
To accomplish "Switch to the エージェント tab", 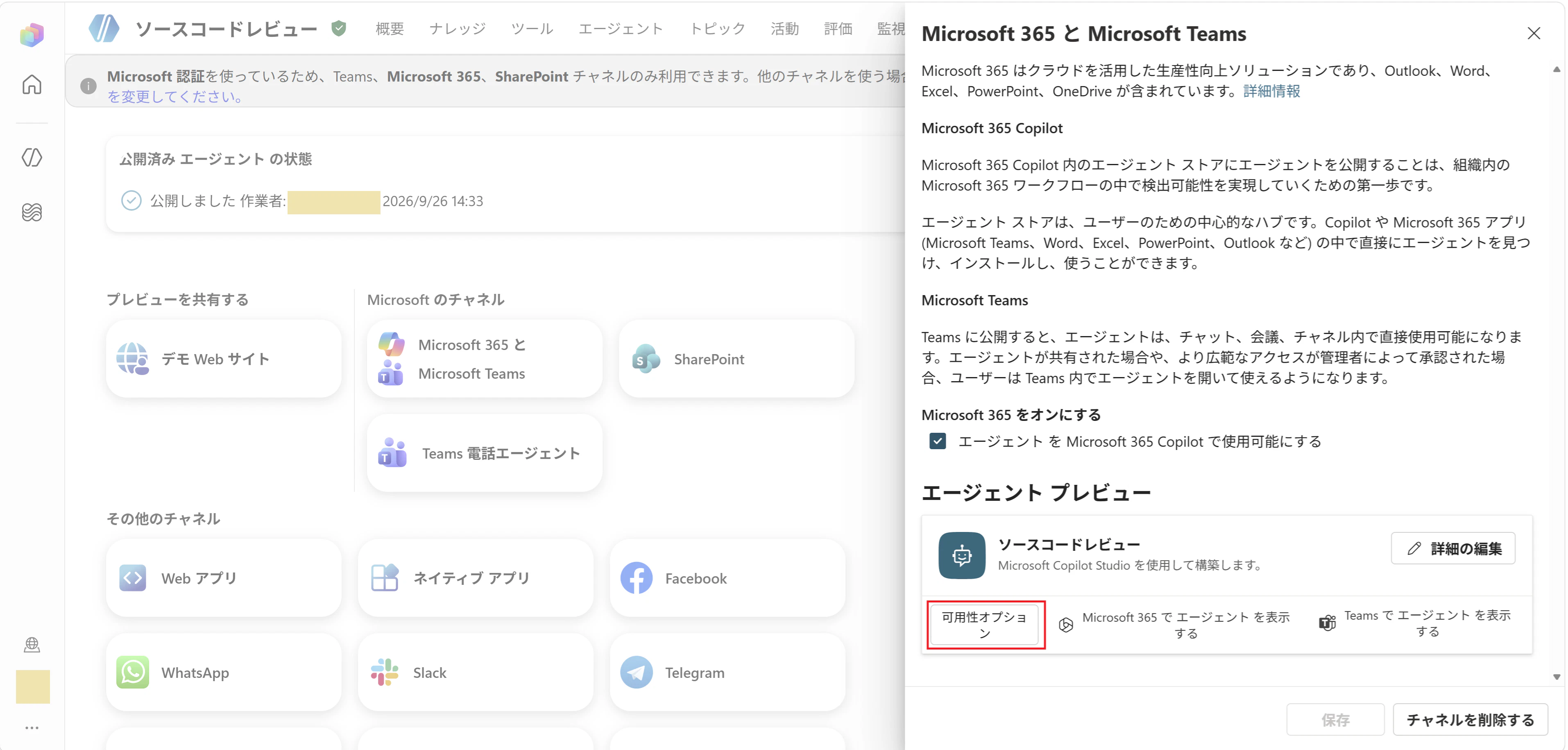I will tap(620, 29).
